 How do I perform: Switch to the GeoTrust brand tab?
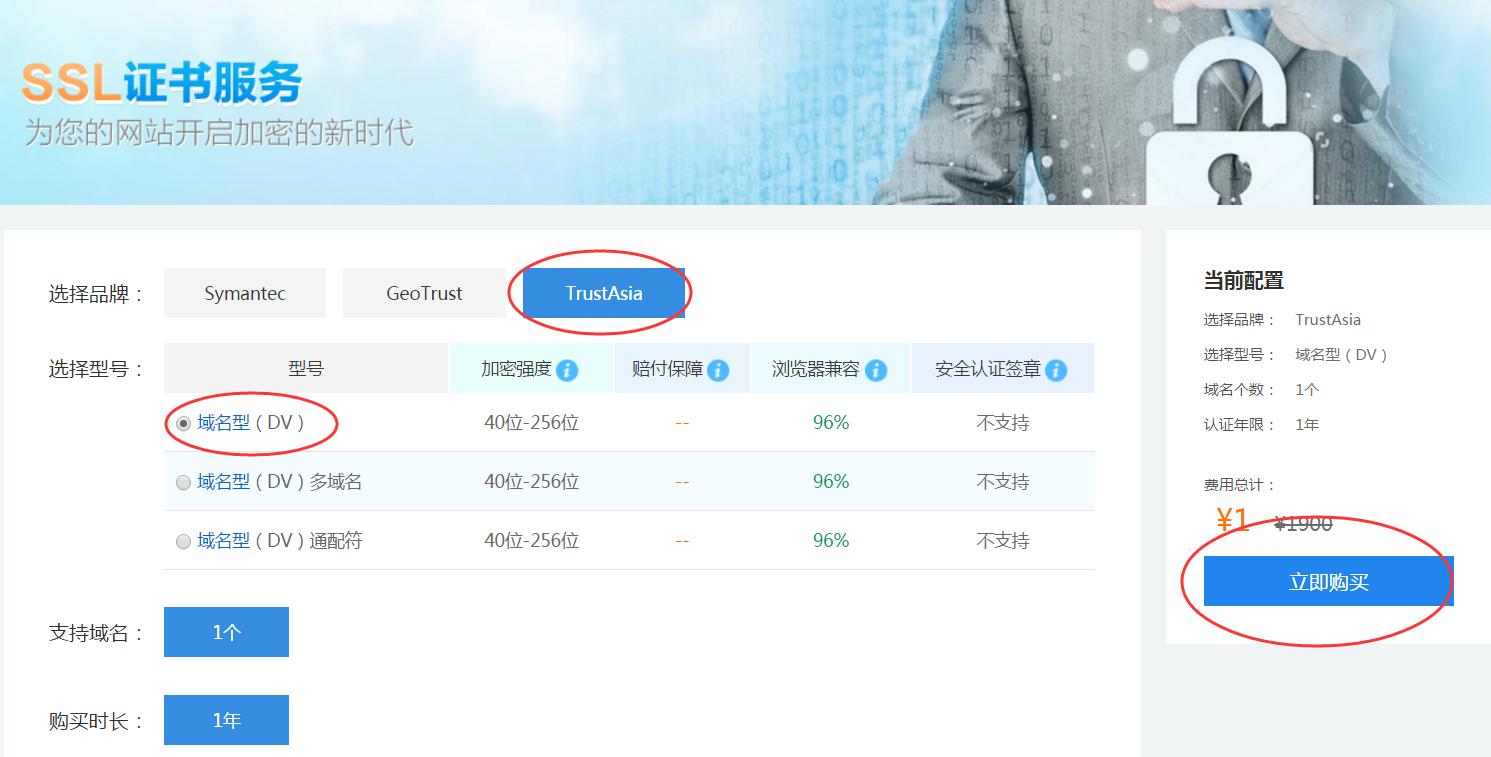424,293
